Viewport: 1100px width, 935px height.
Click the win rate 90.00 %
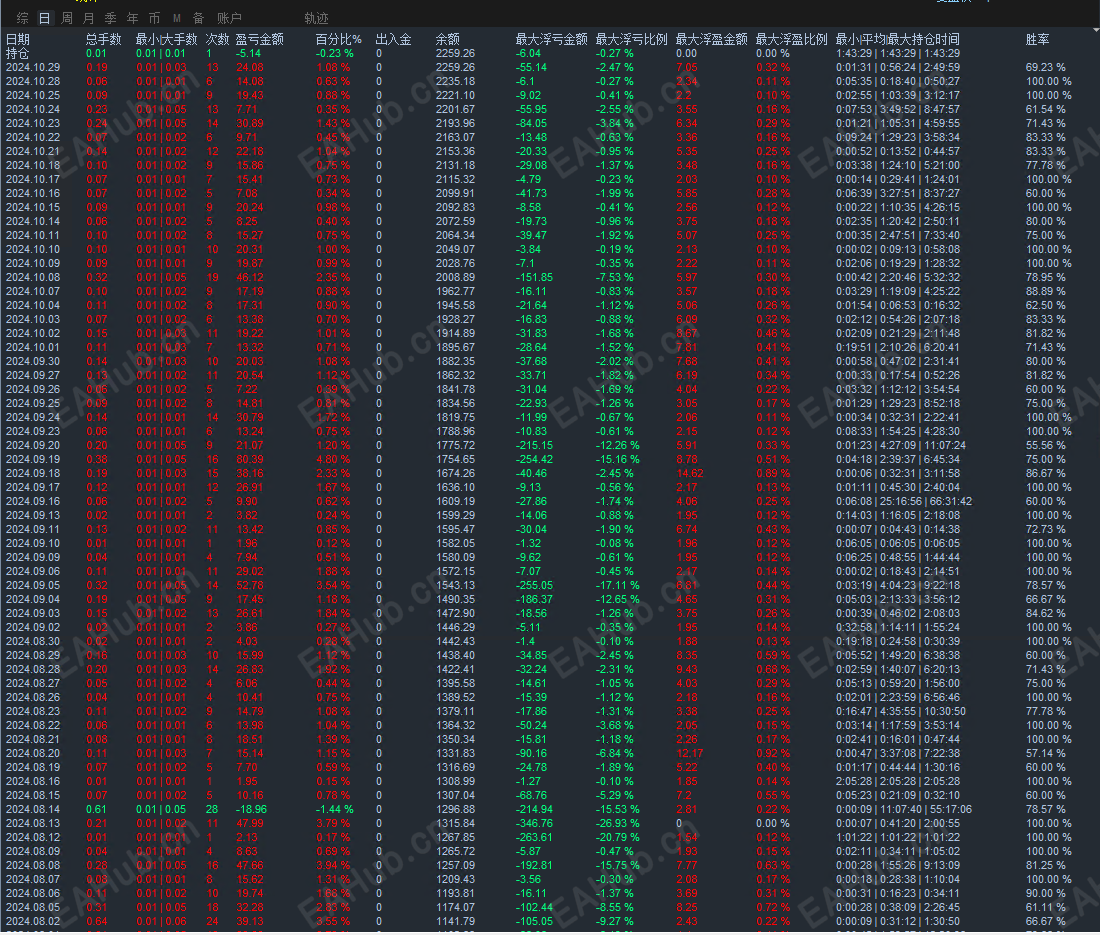1045,894
